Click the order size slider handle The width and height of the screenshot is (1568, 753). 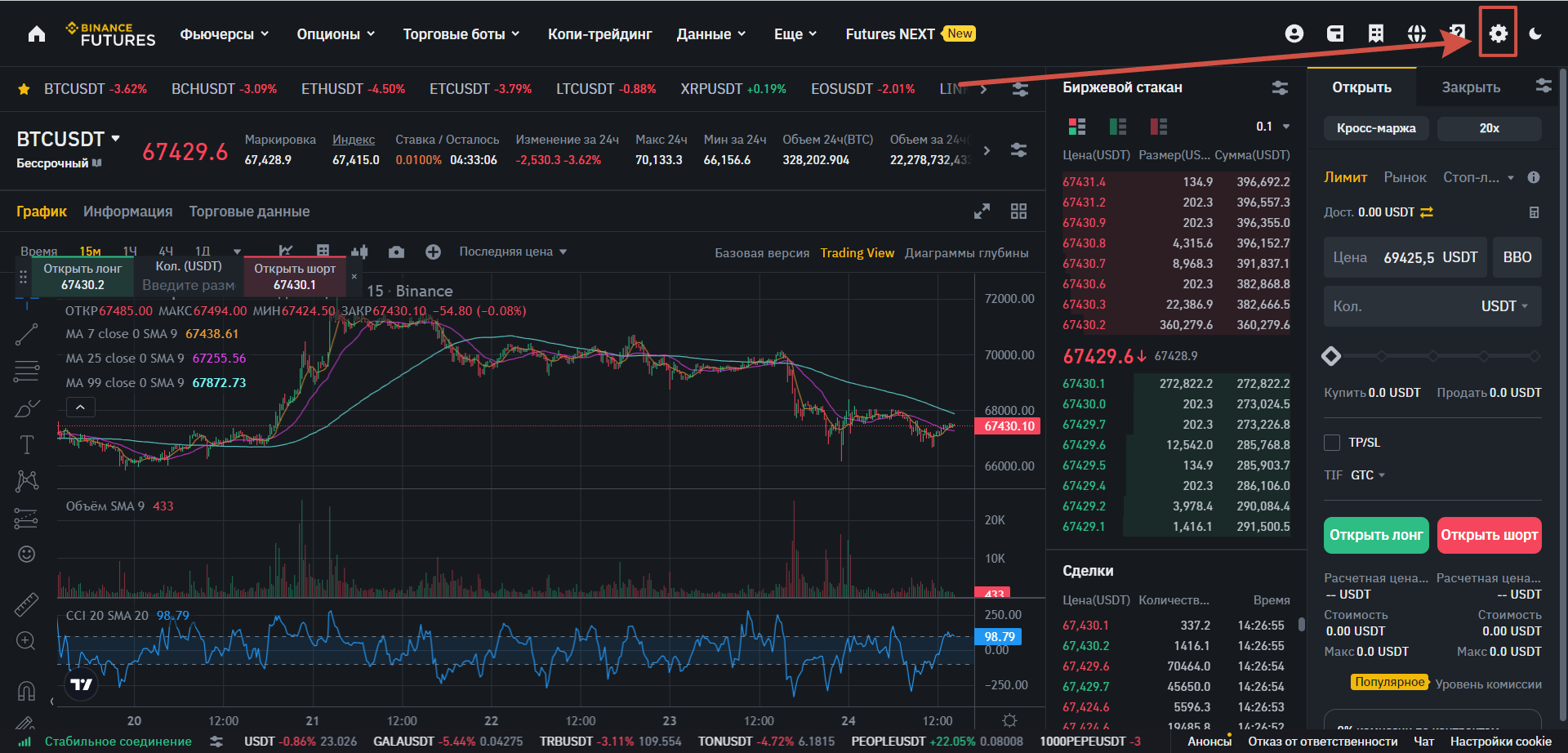point(1331,356)
